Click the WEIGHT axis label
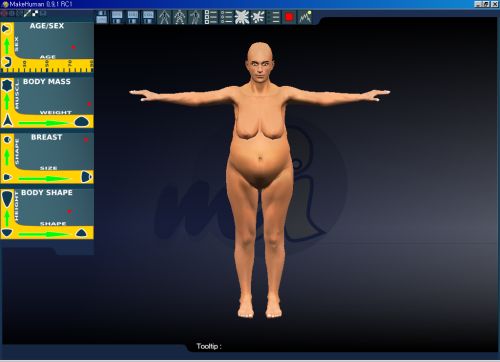This screenshot has width=500, height=362. click(55, 112)
